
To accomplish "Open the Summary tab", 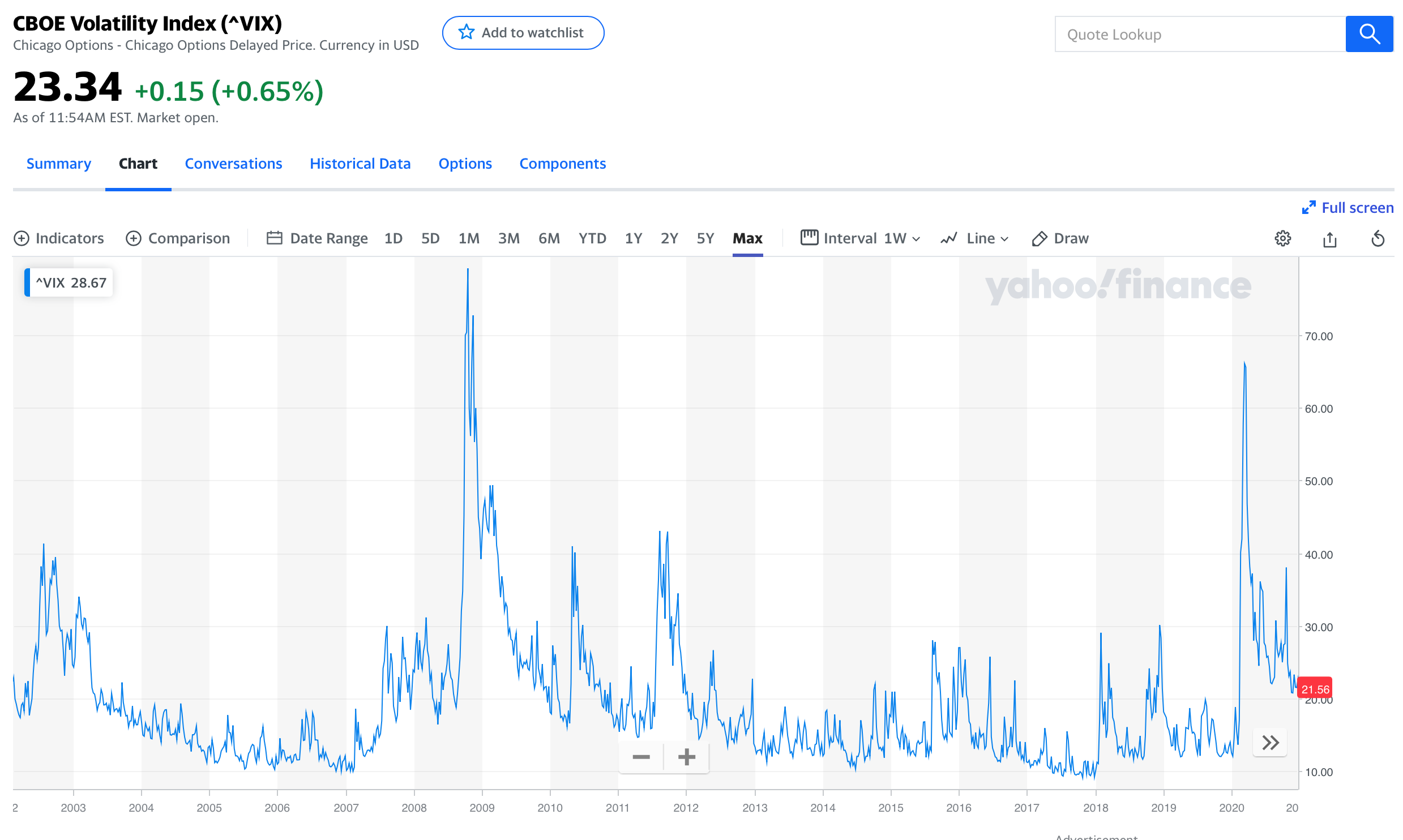I will tap(58, 164).
